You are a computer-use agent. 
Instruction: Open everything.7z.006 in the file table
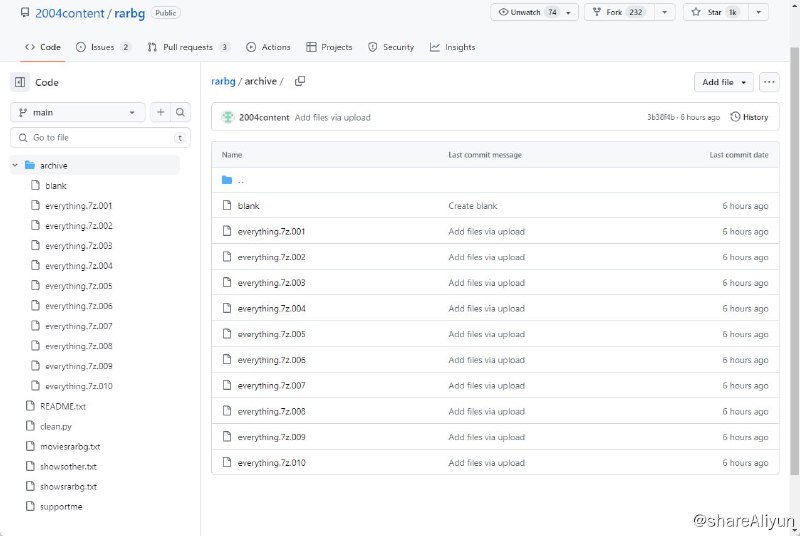coord(271,360)
